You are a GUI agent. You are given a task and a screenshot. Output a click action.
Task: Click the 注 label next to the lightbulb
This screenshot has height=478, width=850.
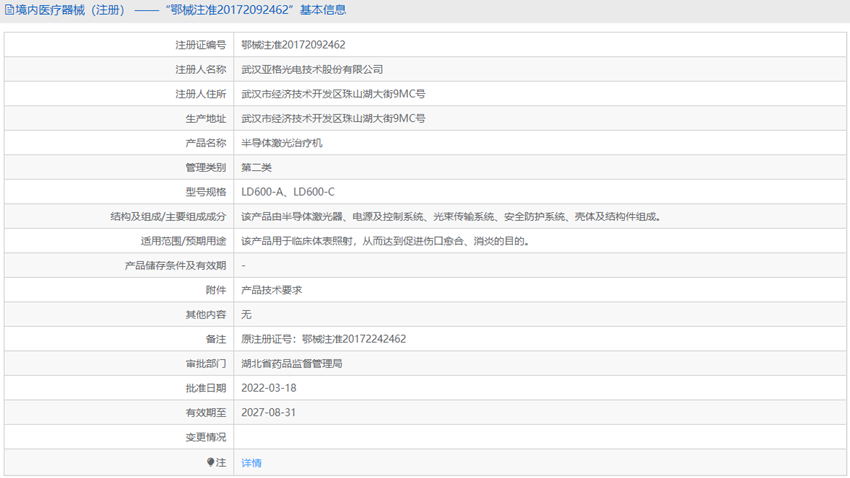[221, 462]
